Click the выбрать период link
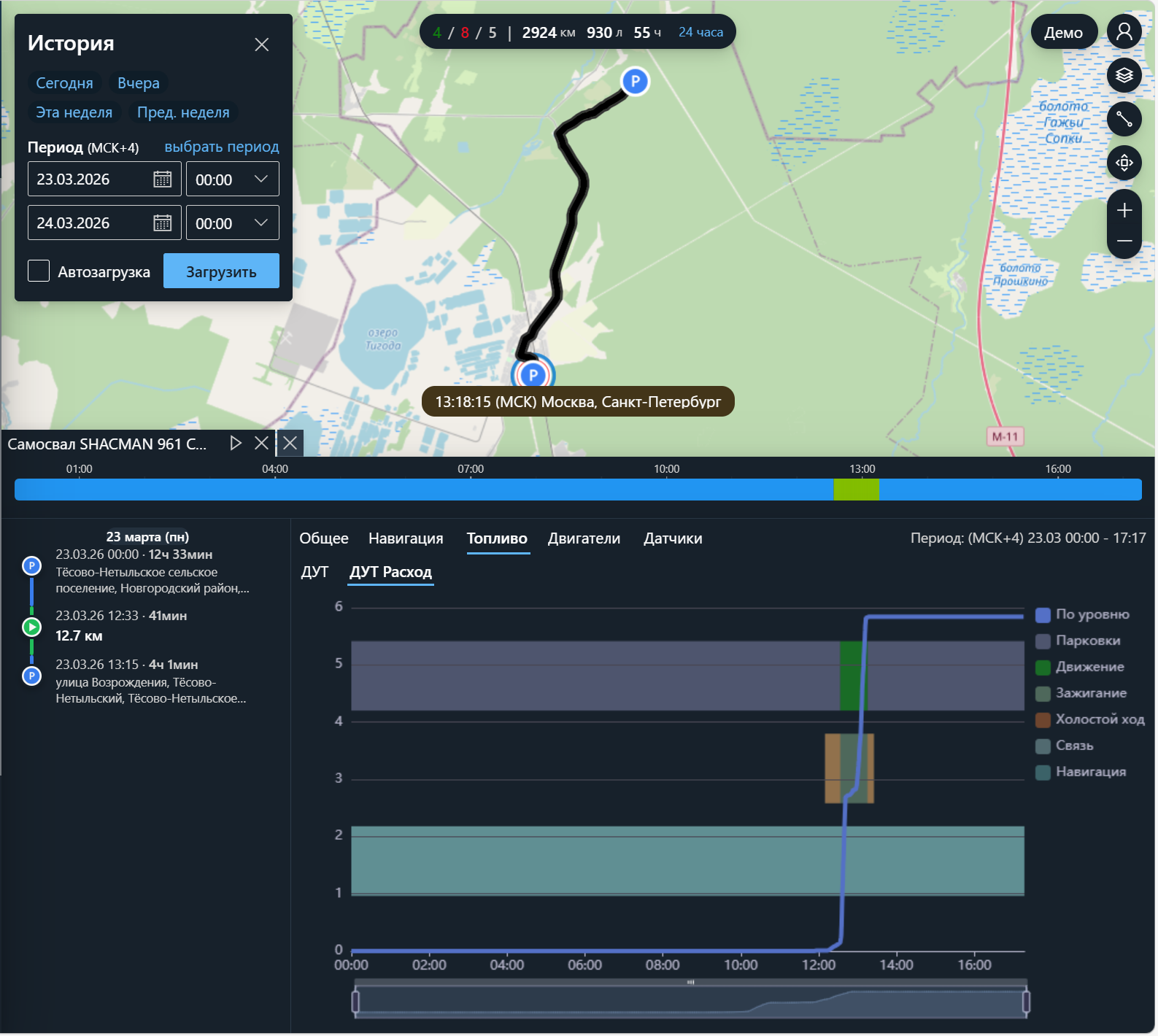1158x1036 pixels. click(x=222, y=147)
